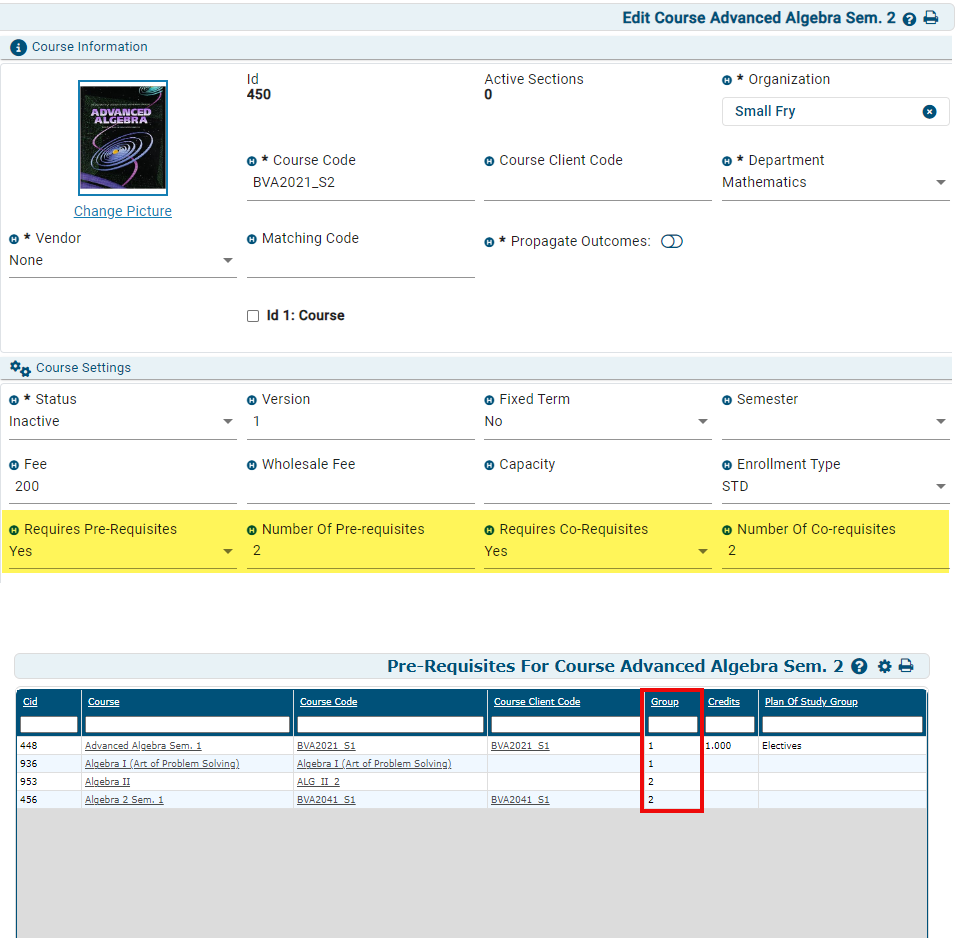Toggle the Propagate Outcomes switch
The height and width of the screenshot is (938, 956).
(x=672, y=242)
